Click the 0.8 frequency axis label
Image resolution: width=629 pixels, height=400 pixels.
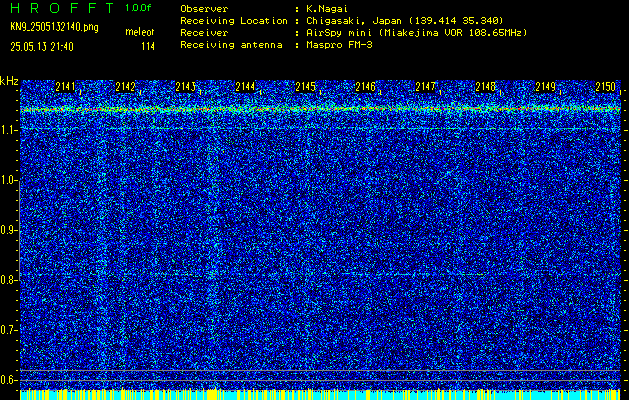(8, 280)
